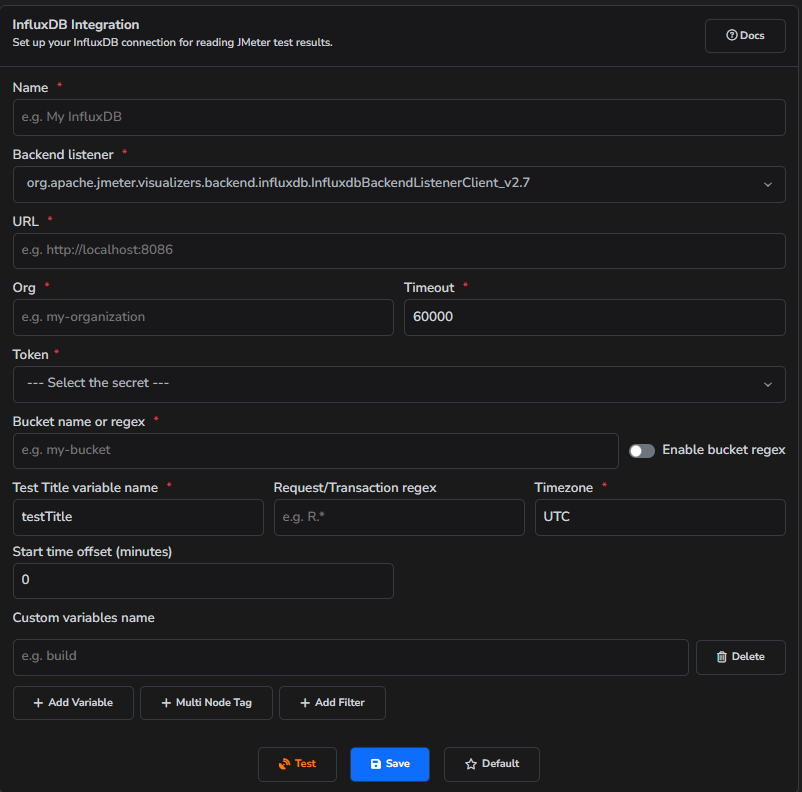Click the Multi Node Tag button

point(206,702)
